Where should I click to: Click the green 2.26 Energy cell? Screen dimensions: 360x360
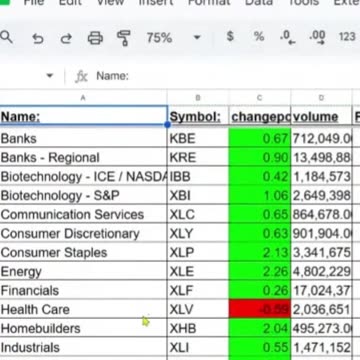260,271
